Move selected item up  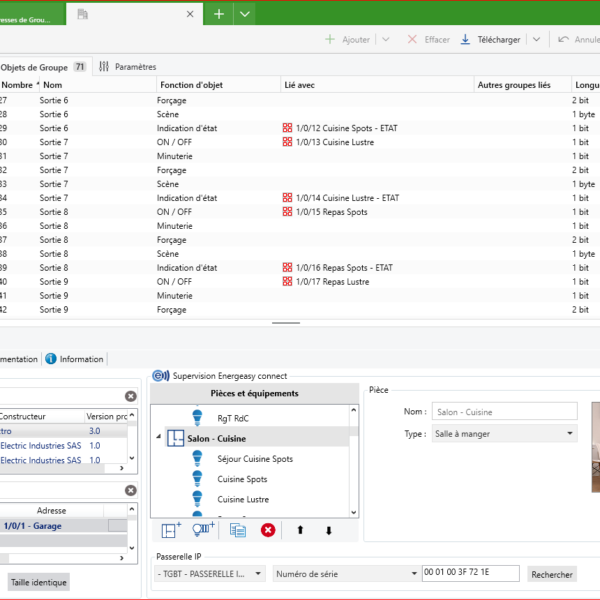pyautogui.click(x=298, y=530)
